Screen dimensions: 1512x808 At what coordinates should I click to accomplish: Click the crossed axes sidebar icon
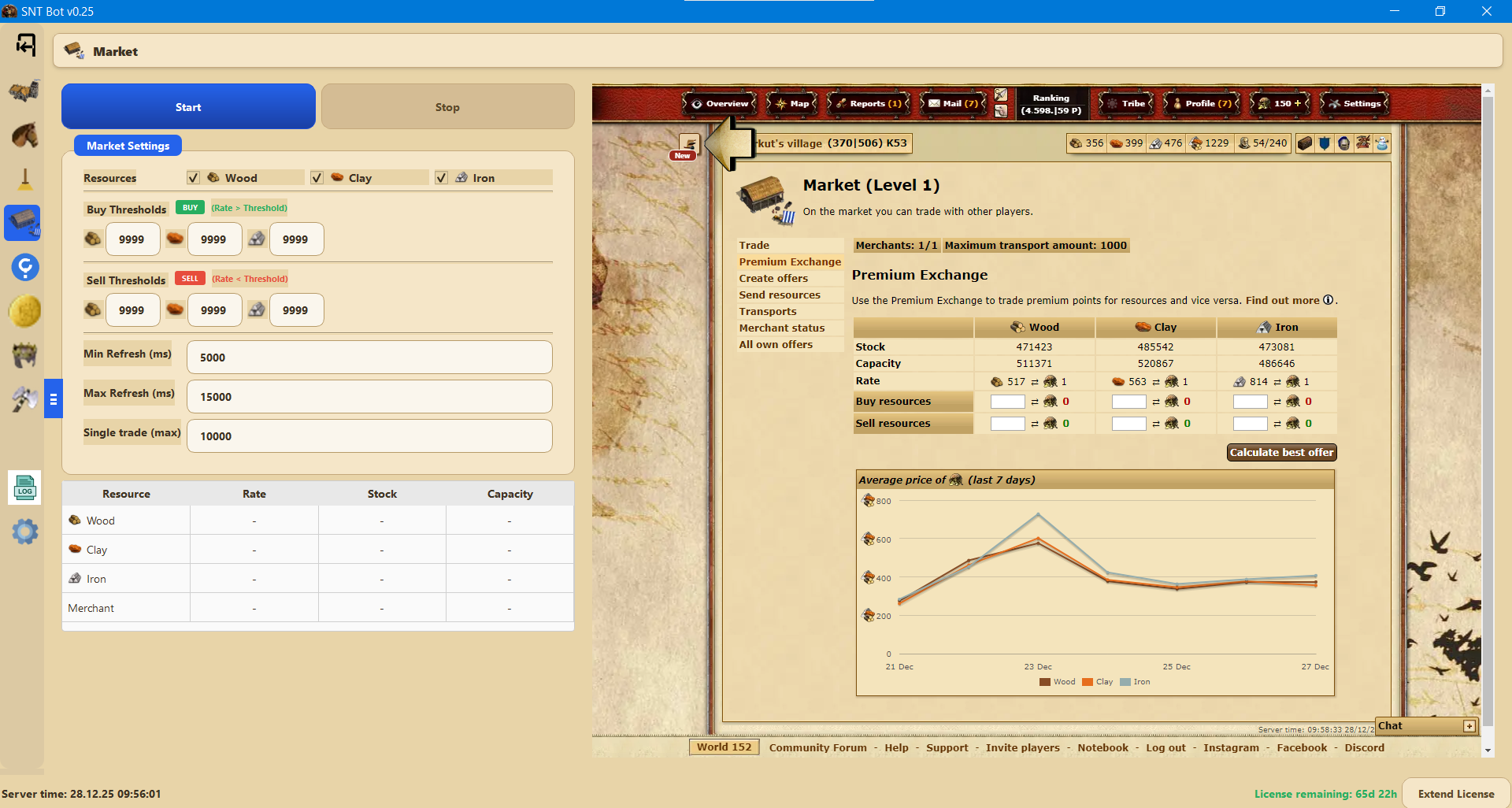pyautogui.click(x=25, y=399)
